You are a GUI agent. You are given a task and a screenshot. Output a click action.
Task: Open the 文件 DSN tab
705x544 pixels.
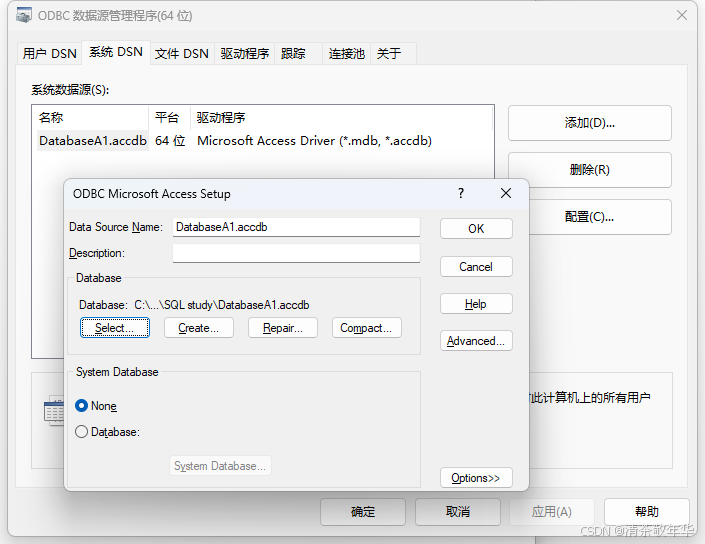(182, 54)
